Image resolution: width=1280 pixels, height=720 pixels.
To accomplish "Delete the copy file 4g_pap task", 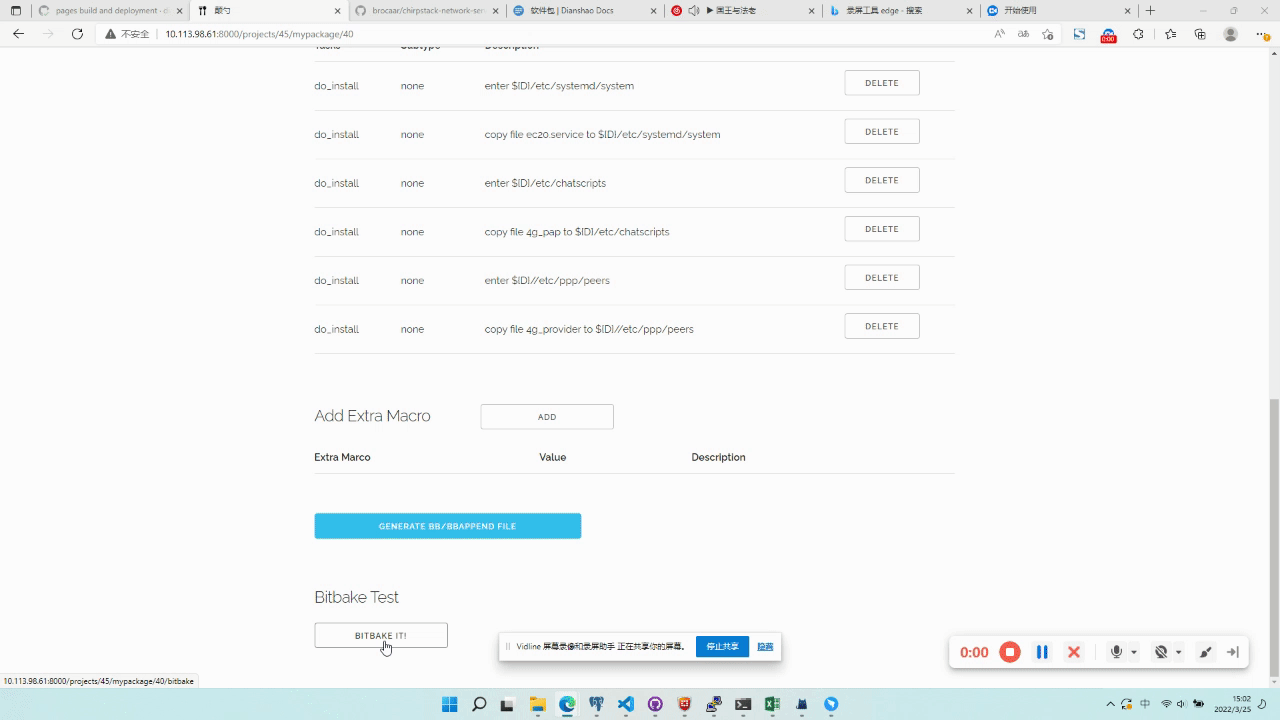I will coord(882,229).
